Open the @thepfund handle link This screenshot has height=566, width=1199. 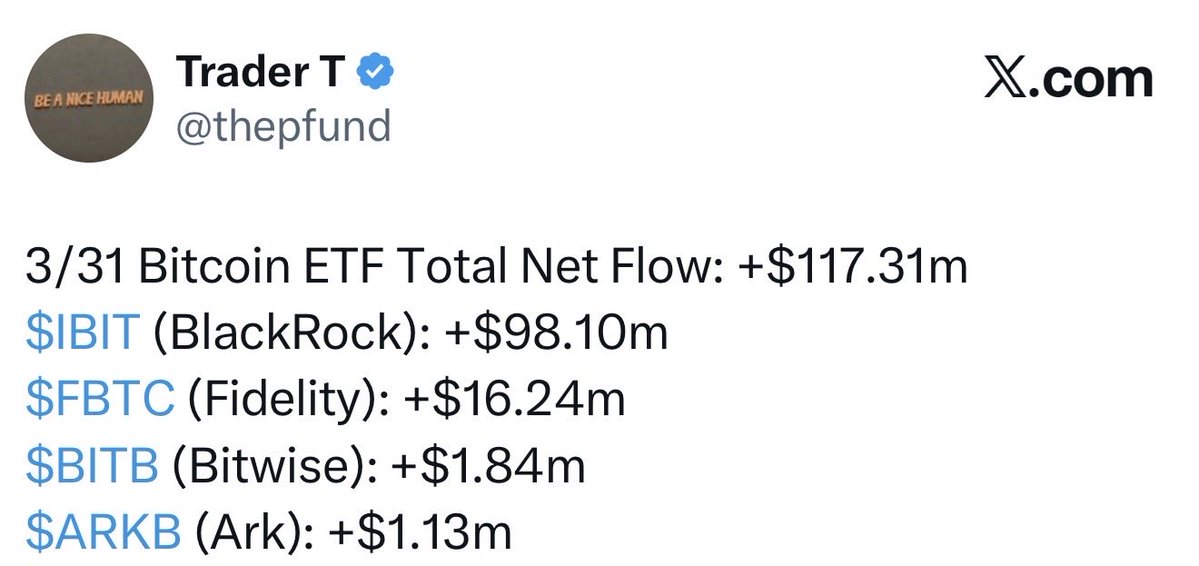(x=283, y=127)
